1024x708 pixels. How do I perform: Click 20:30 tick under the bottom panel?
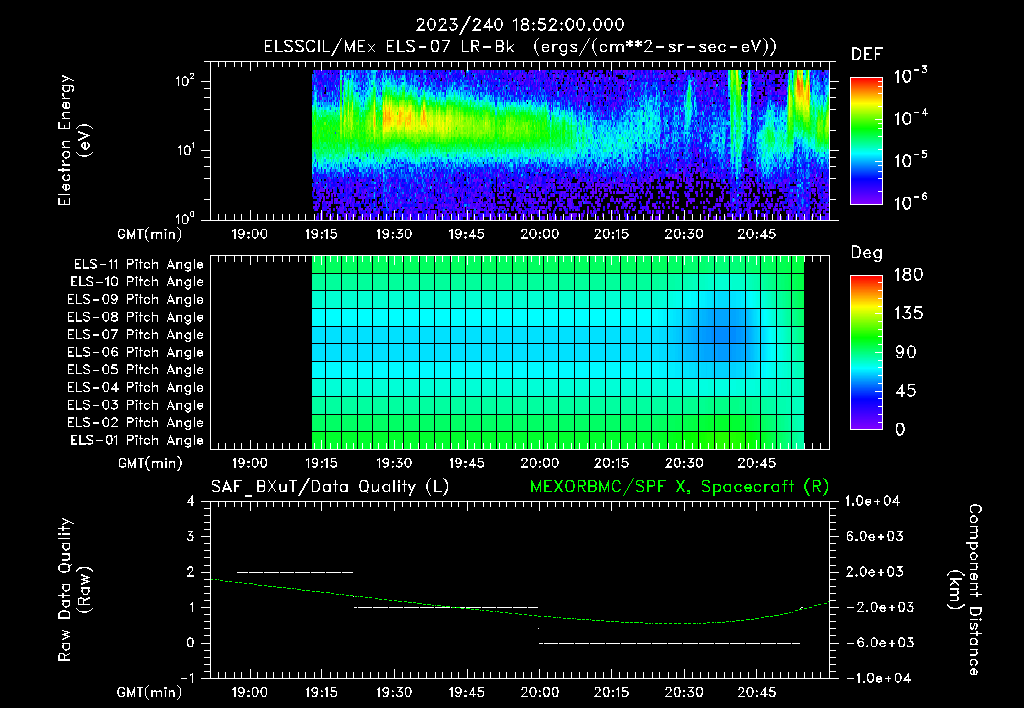[x=684, y=692]
